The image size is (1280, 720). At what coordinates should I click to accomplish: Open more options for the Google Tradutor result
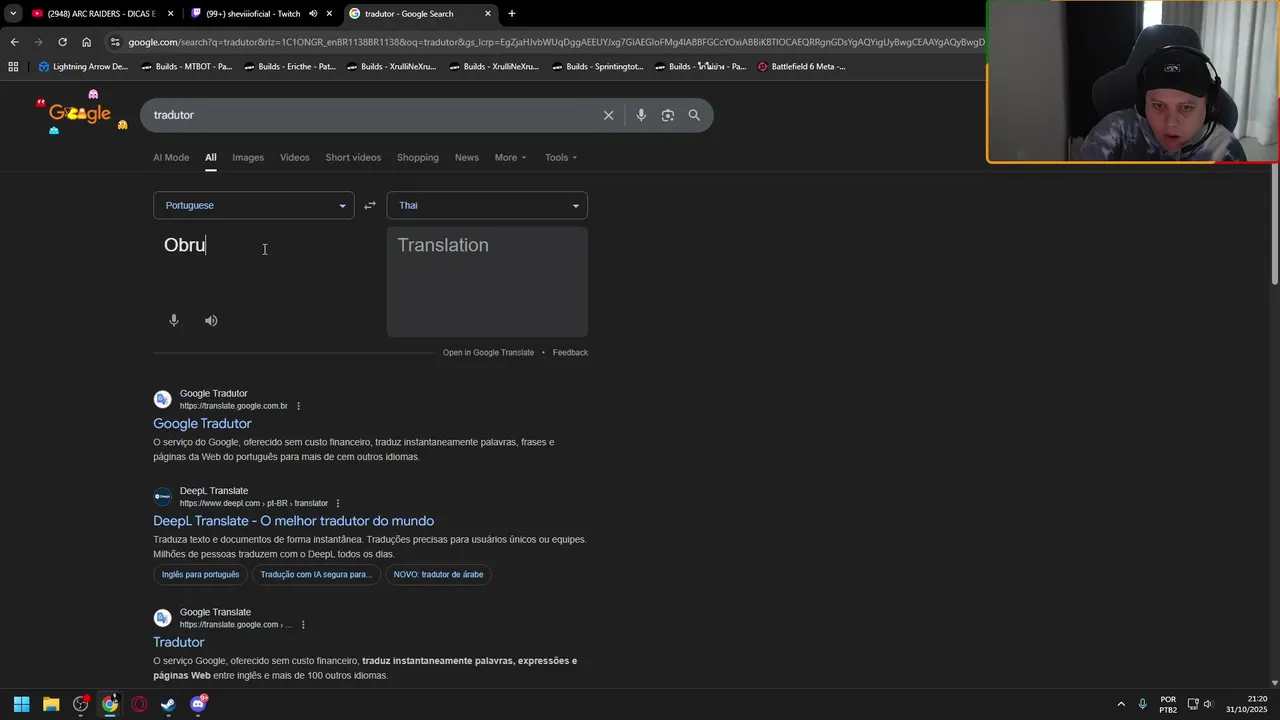(298, 406)
